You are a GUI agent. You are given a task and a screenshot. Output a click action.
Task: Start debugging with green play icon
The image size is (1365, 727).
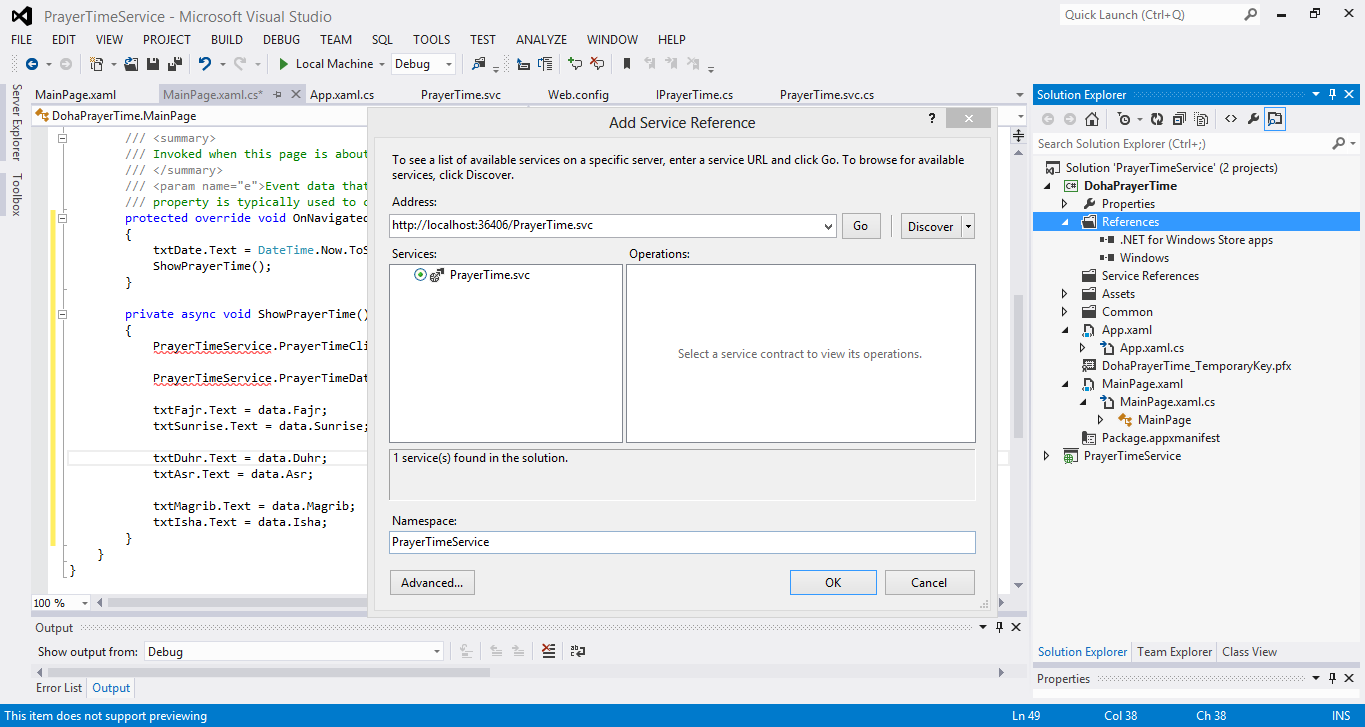[x=284, y=64]
